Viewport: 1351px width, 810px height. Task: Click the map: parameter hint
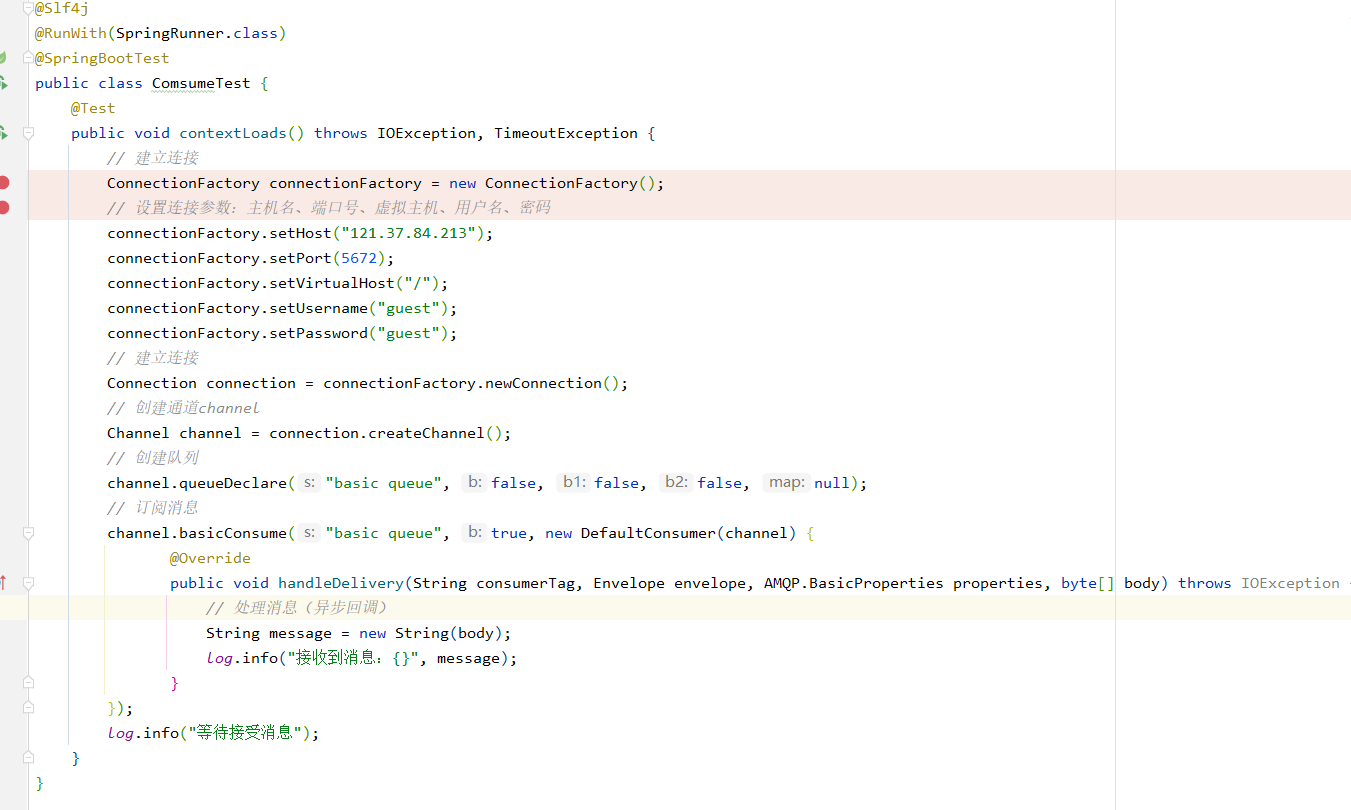(786, 483)
